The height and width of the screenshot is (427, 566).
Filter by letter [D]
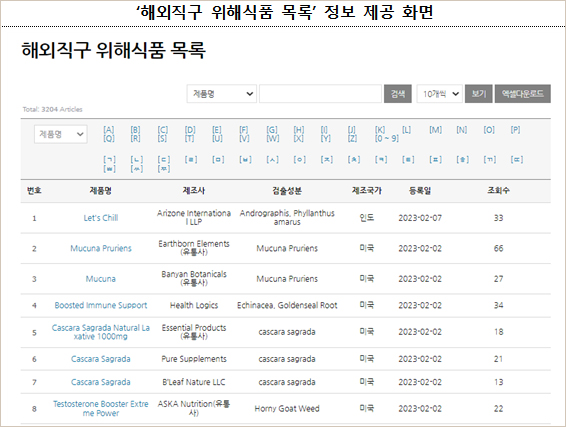(x=190, y=130)
